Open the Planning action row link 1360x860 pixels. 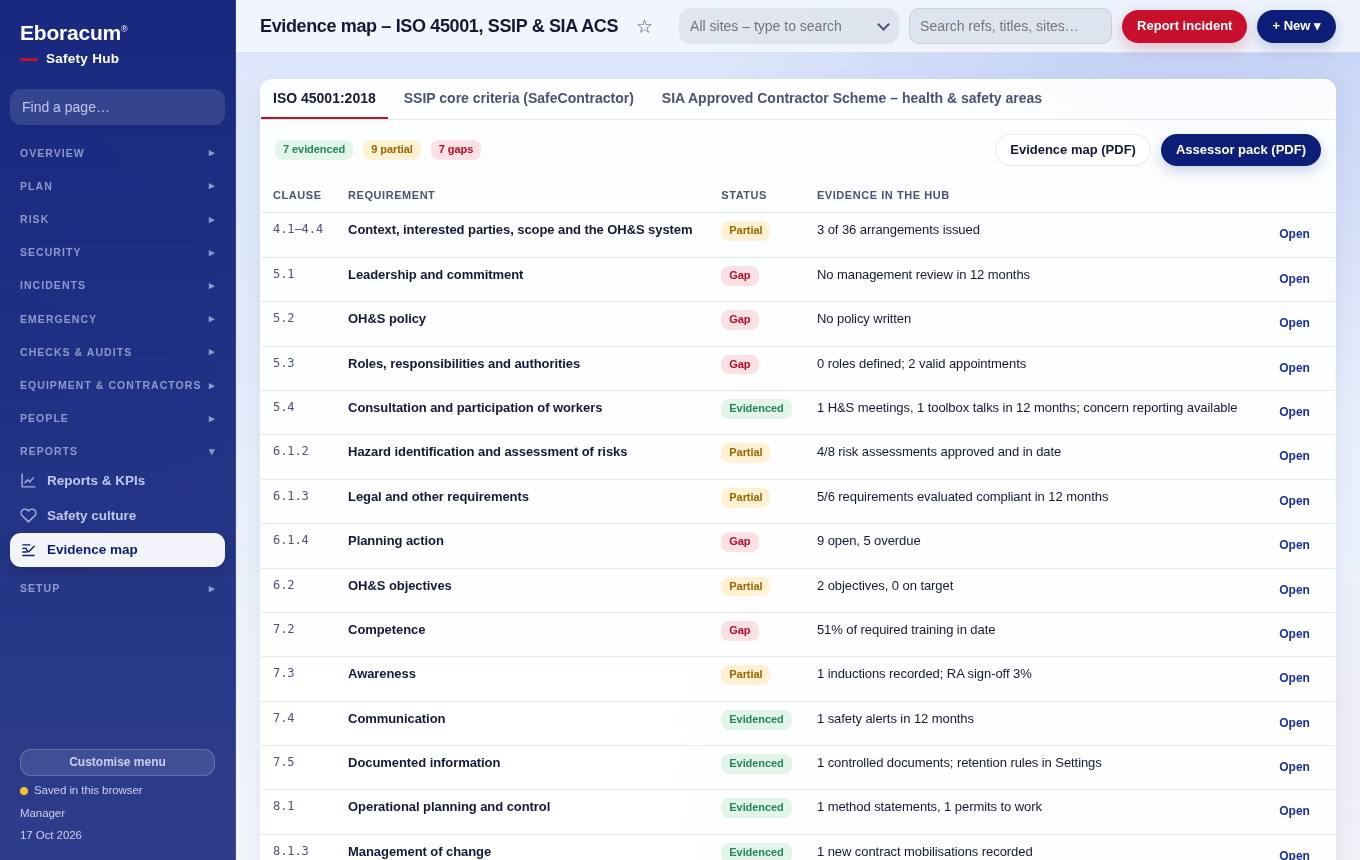[x=1294, y=545]
